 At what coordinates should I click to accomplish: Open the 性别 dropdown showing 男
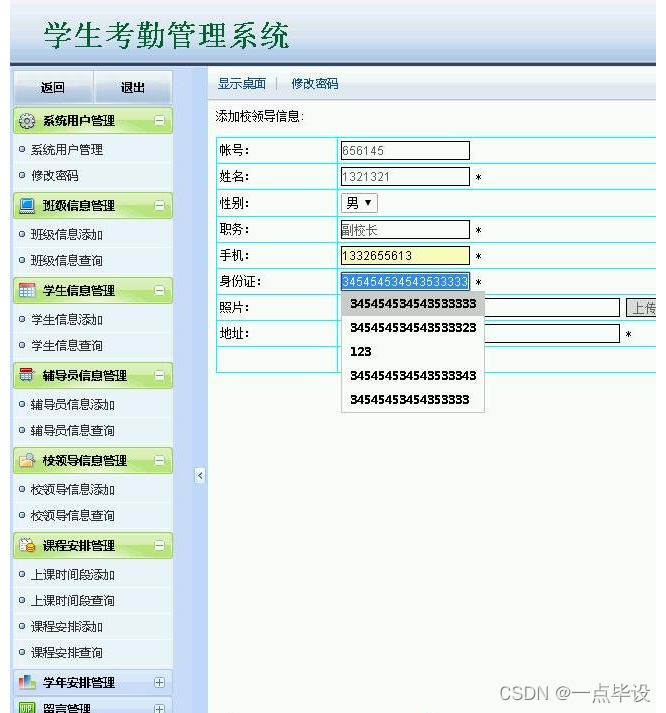(359, 203)
